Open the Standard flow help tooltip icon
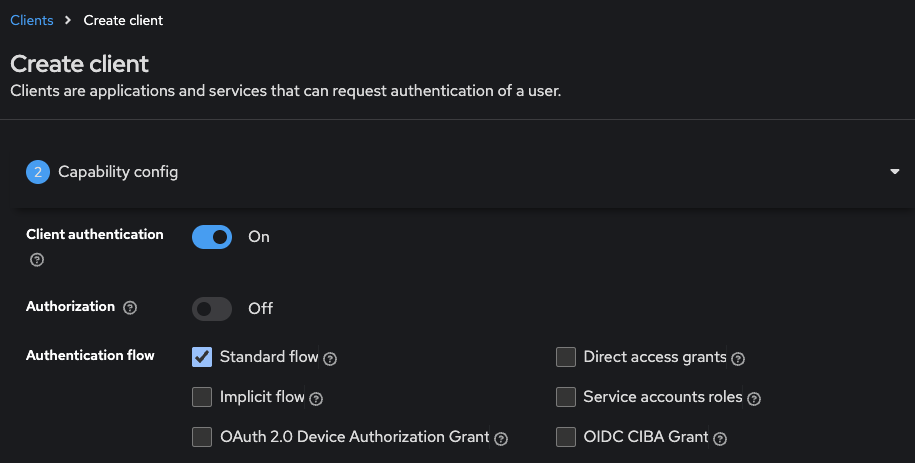The image size is (915, 463). 330,358
